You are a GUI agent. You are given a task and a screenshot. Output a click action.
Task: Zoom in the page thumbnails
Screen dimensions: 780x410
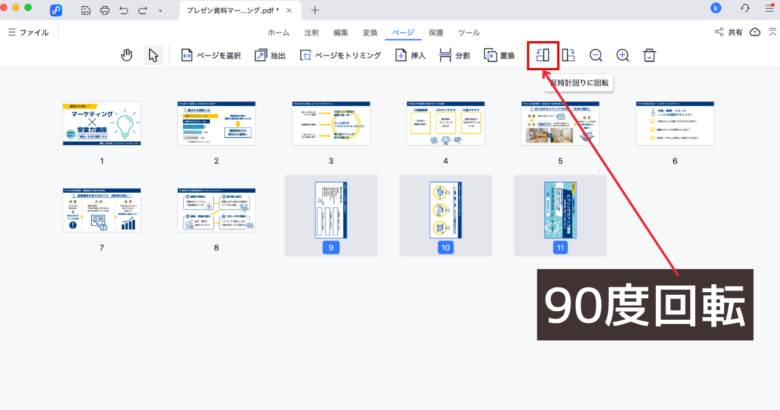622,55
